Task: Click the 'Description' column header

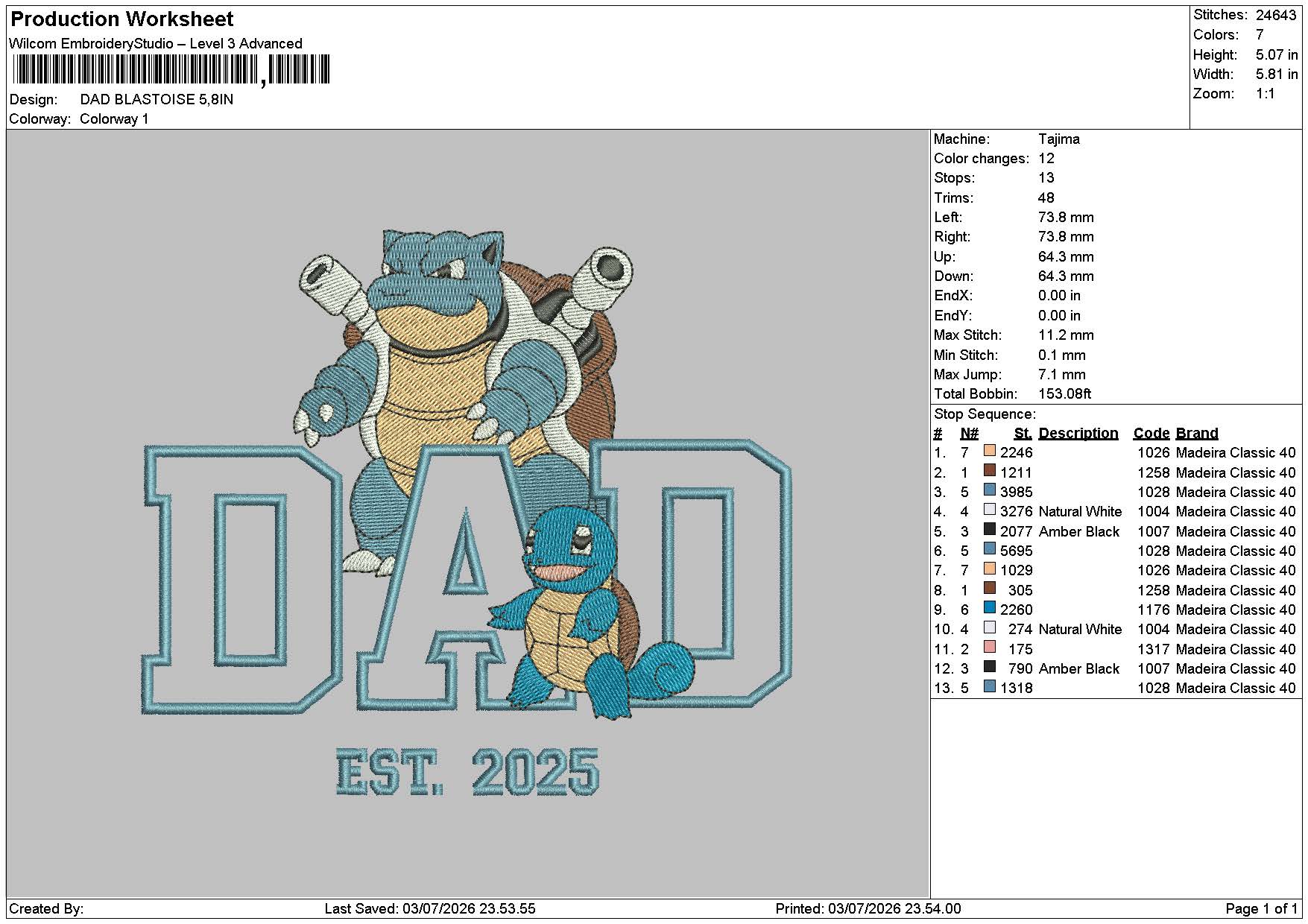Action: [x=1078, y=433]
